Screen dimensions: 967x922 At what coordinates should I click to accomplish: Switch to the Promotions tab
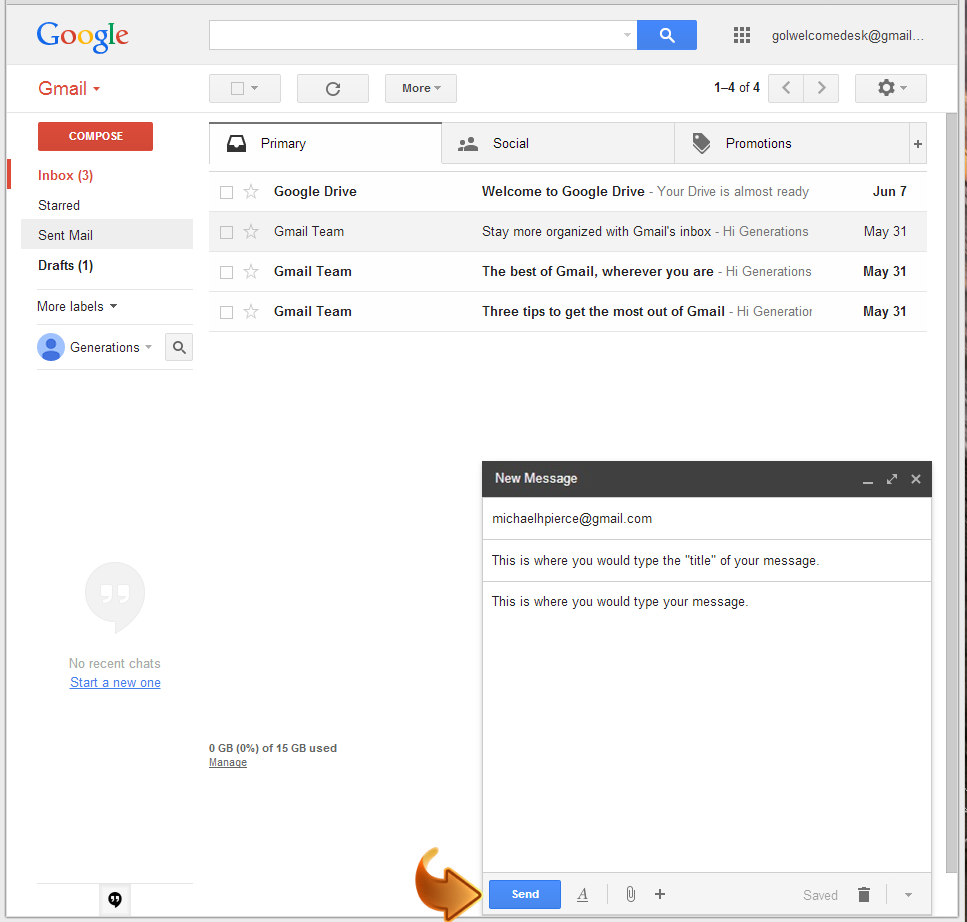pos(792,144)
